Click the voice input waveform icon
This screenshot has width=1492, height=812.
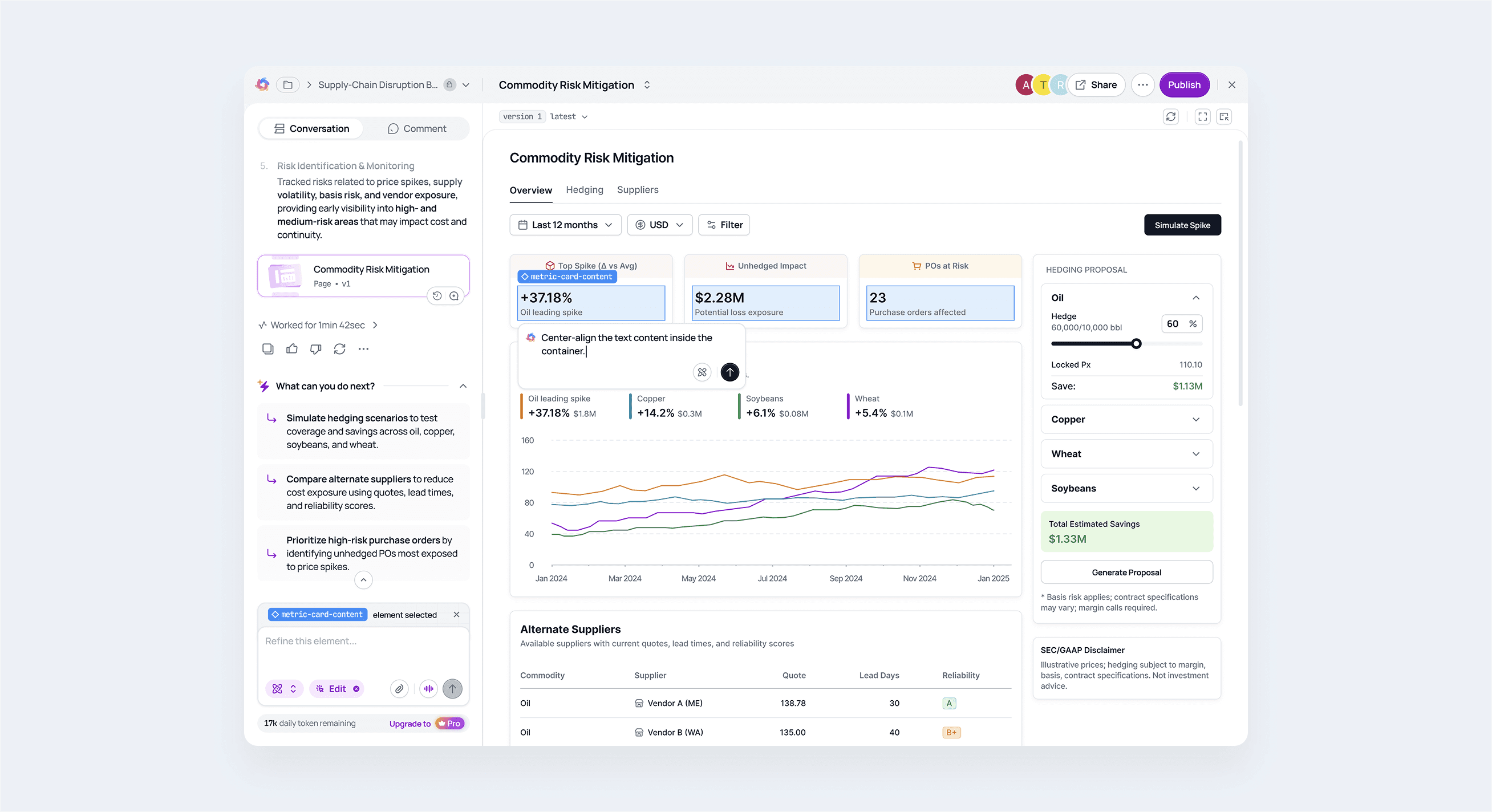pyautogui.click(x=428, y=689)
